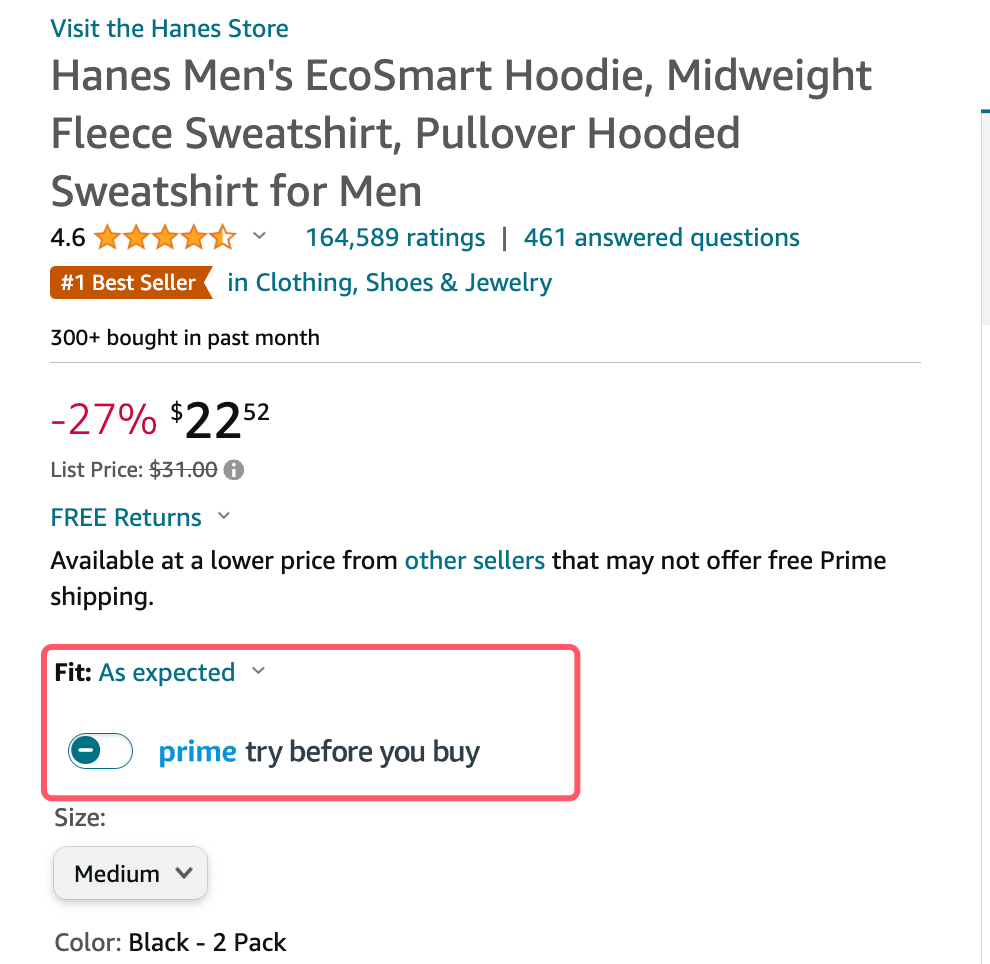Open 461 answered questions link
Screen dimensions: 990x964
coord(661,238)
